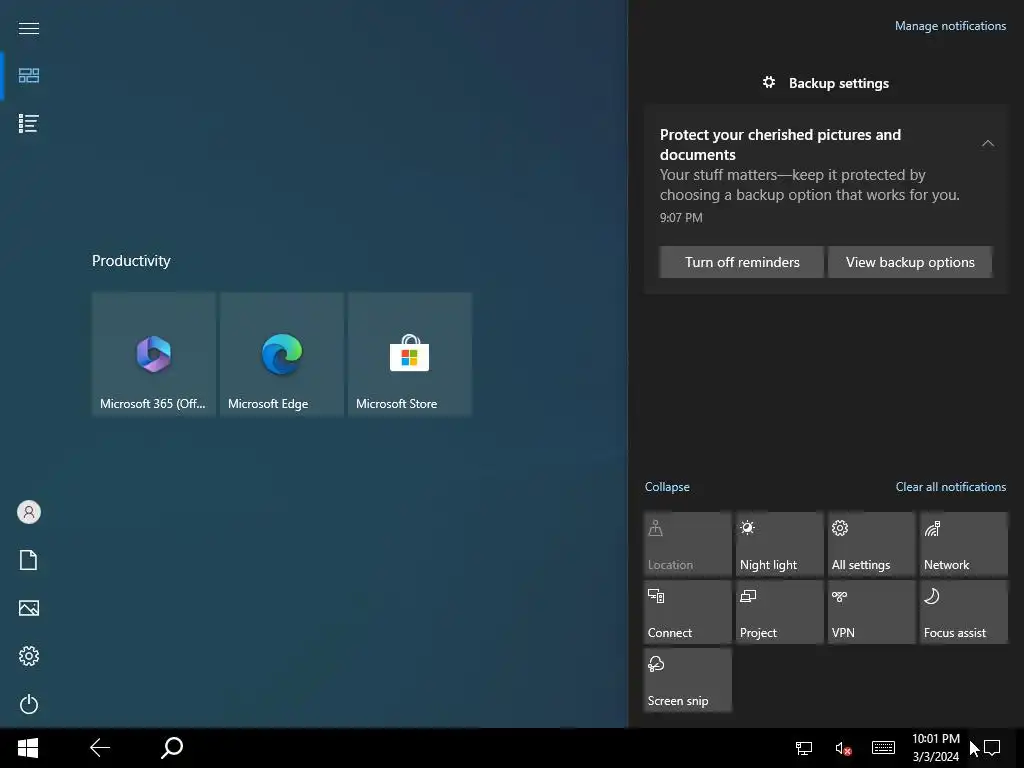This screenshot has width=1024, height=768.
Task: Open the Documents folder icon
Action: [x=29, y=560]
